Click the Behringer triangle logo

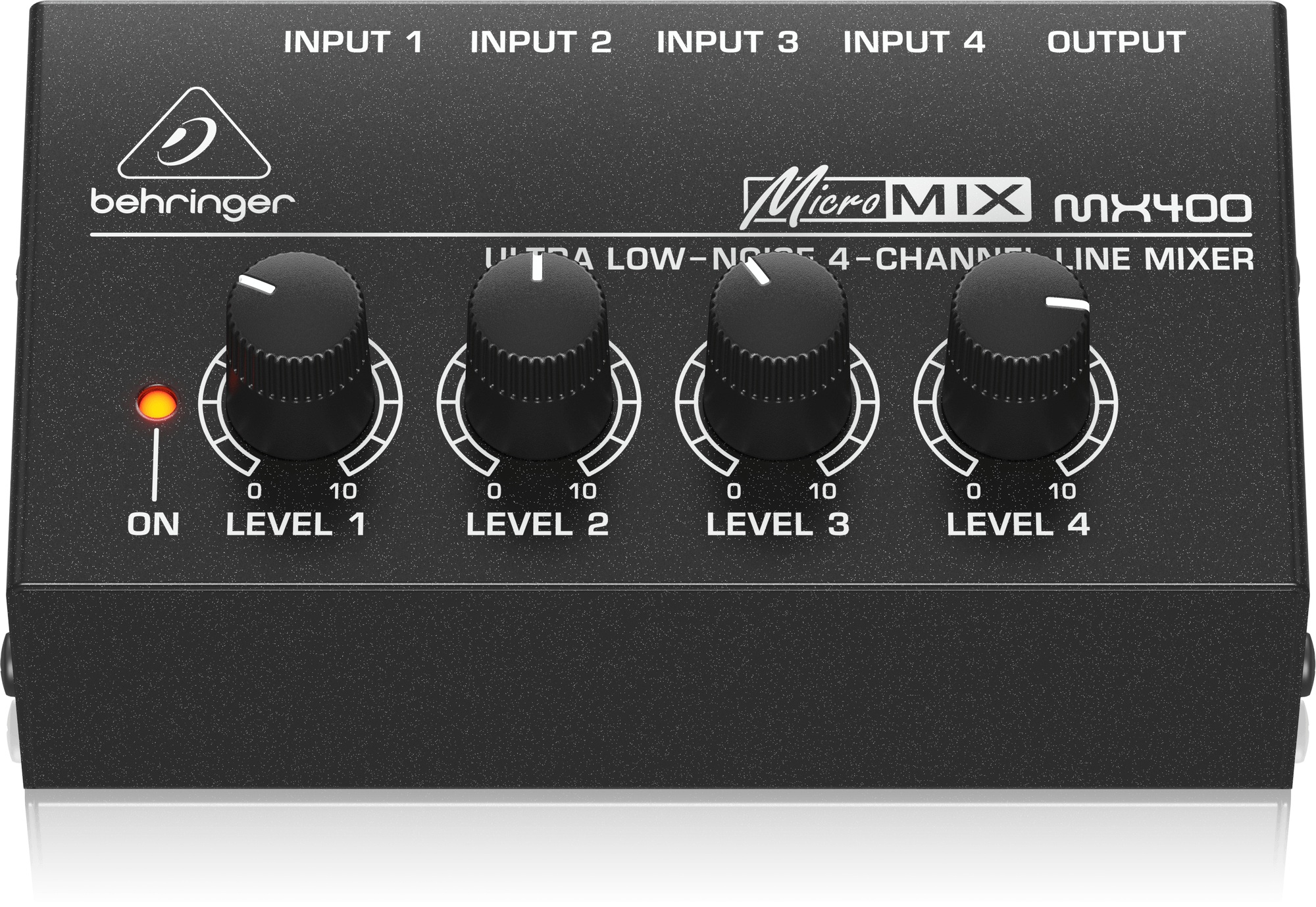pos(194,134)
